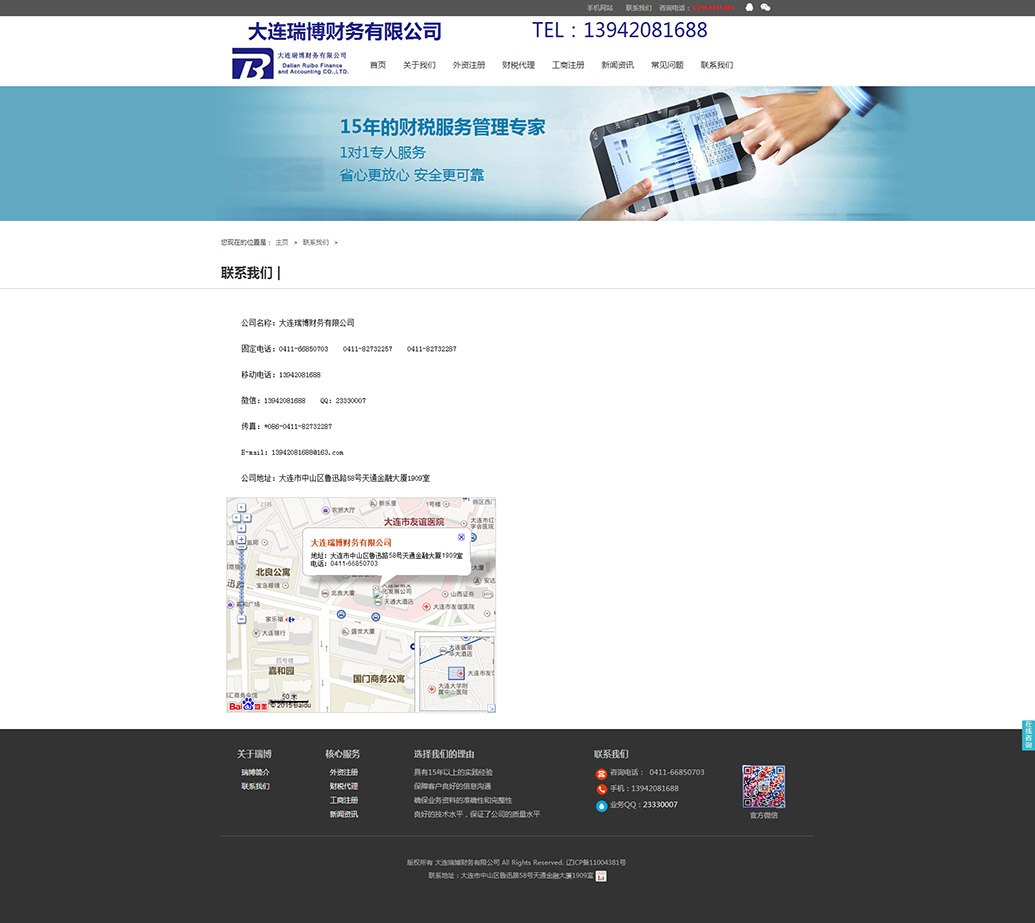
Task: Close the map info popup
Action: click(x=461, y=537)
